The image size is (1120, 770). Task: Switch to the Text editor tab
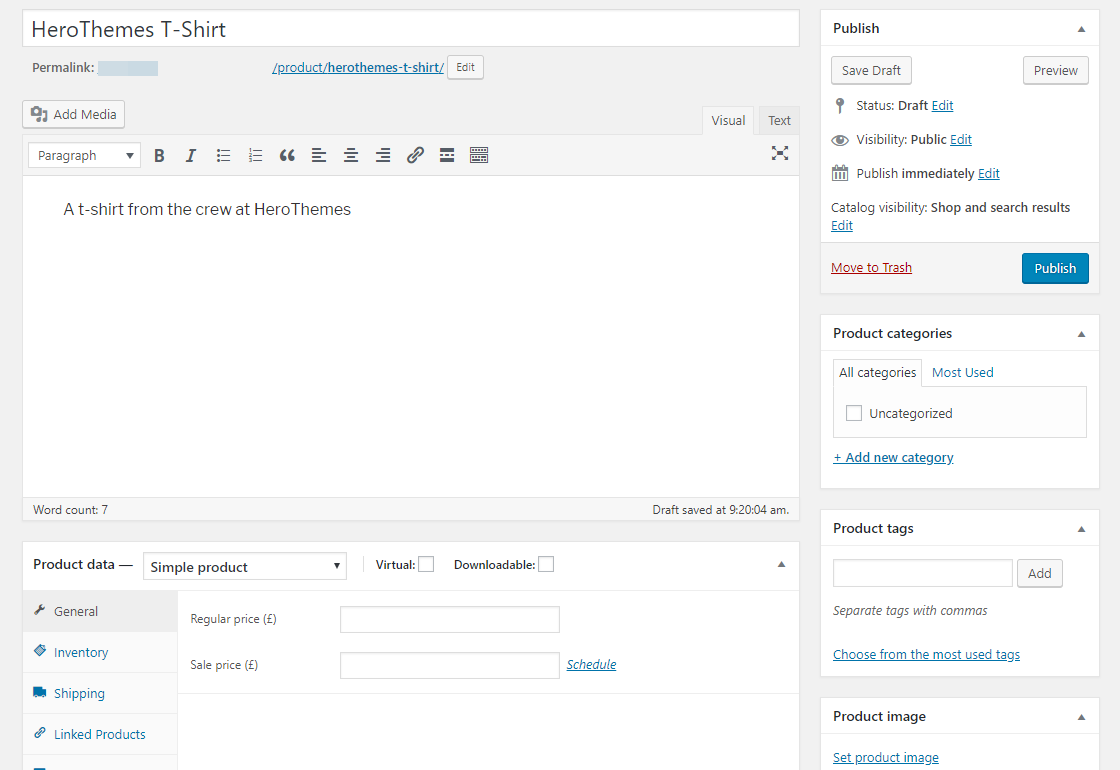779,120
